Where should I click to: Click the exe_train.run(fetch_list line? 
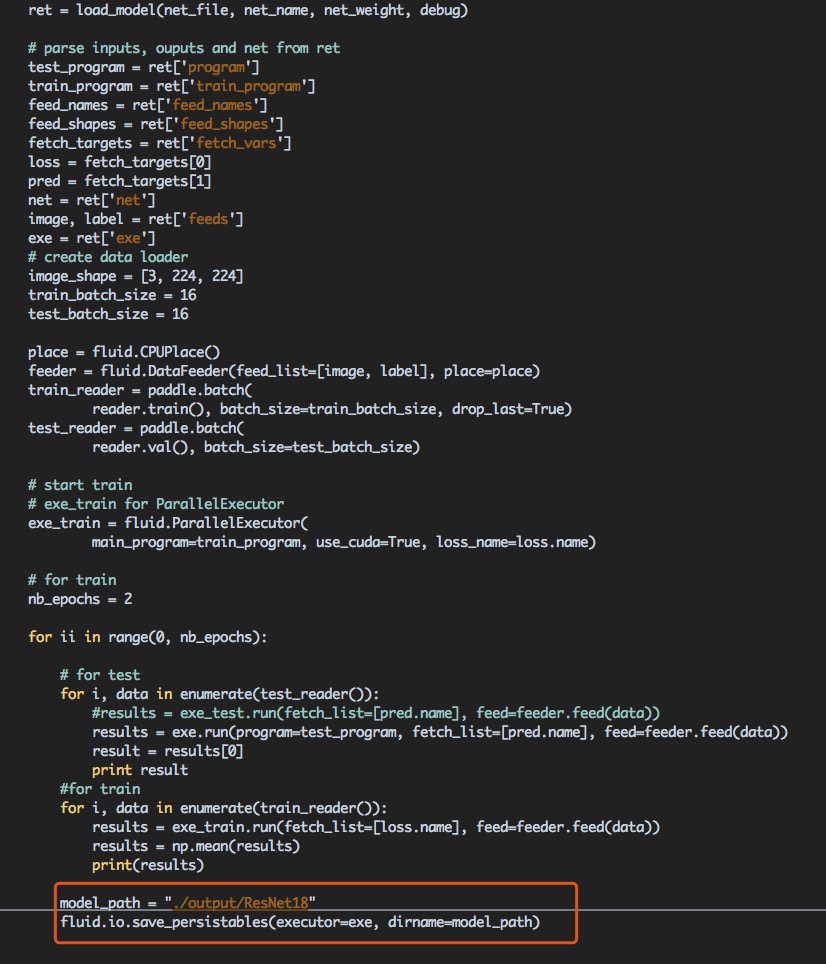376,827
